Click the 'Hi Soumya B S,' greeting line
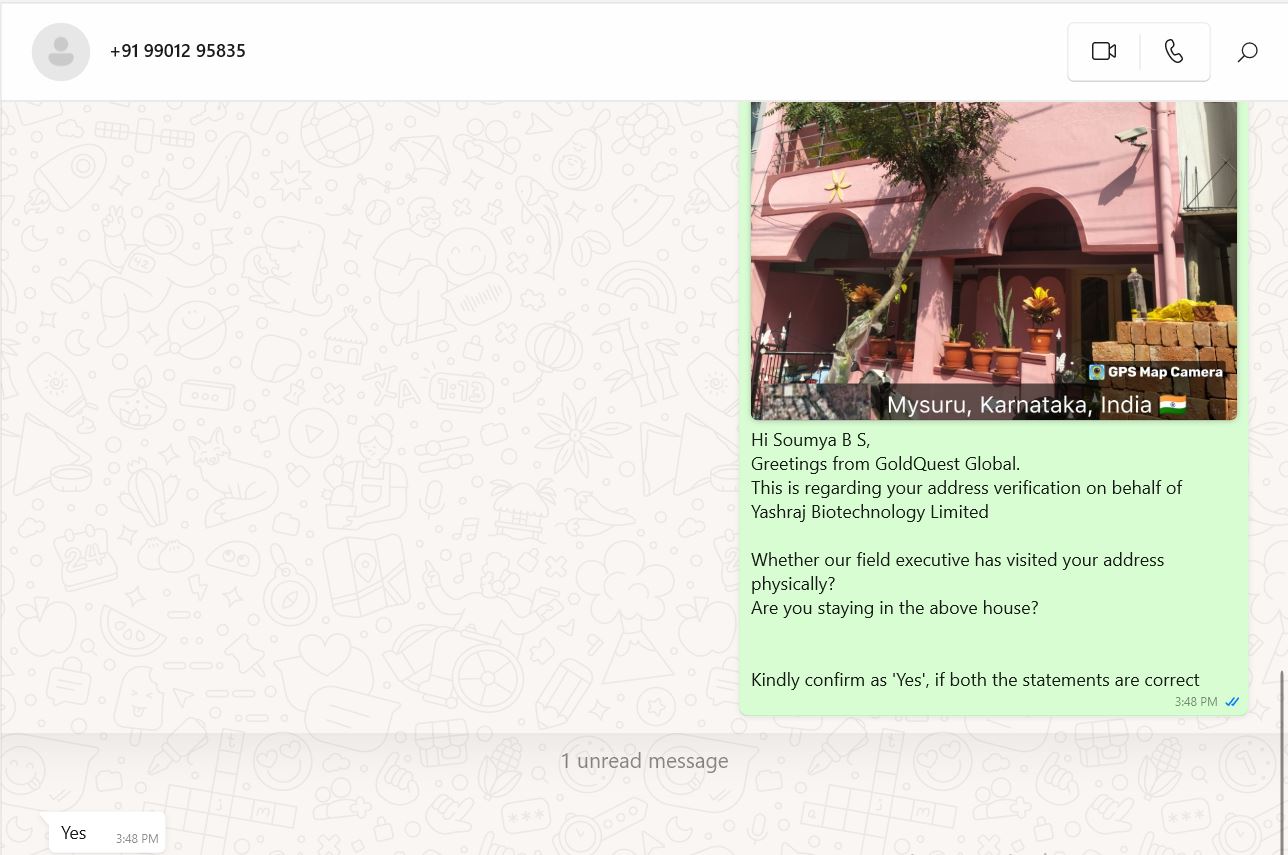Screen dimensions: 1288x855 810,440
